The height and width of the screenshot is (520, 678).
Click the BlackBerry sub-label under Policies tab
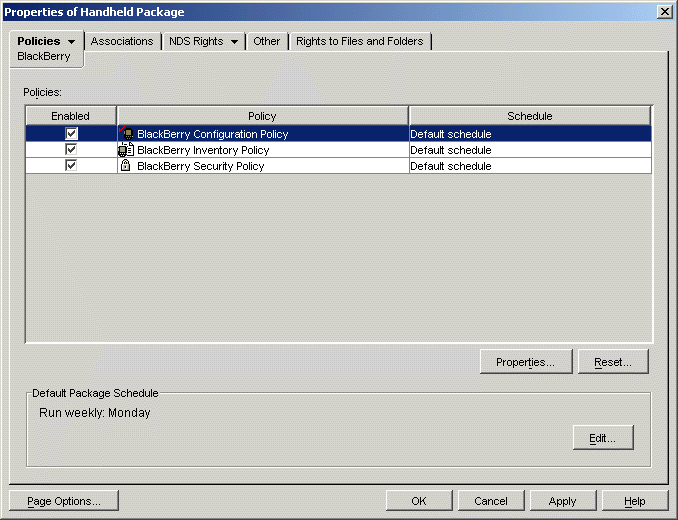[44, 56]
